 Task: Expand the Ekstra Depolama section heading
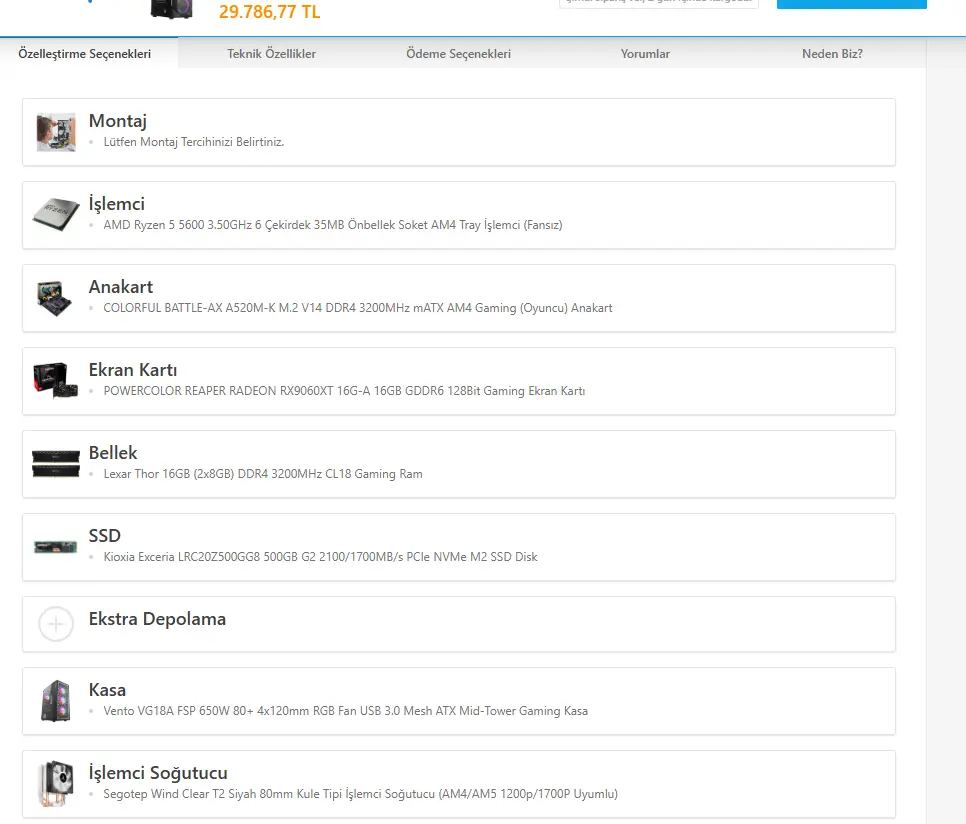pos(157,619)
